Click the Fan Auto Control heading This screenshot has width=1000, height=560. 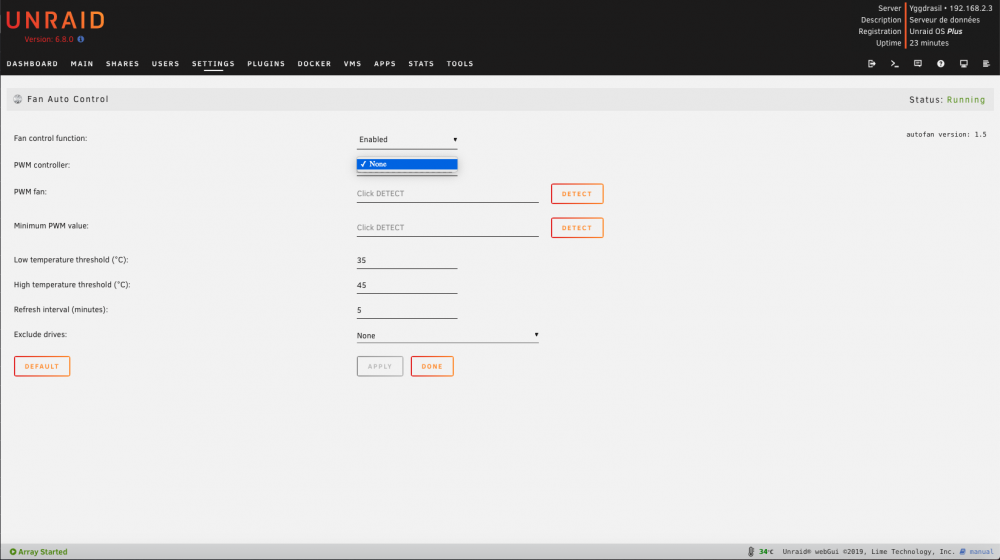[68, 99]
